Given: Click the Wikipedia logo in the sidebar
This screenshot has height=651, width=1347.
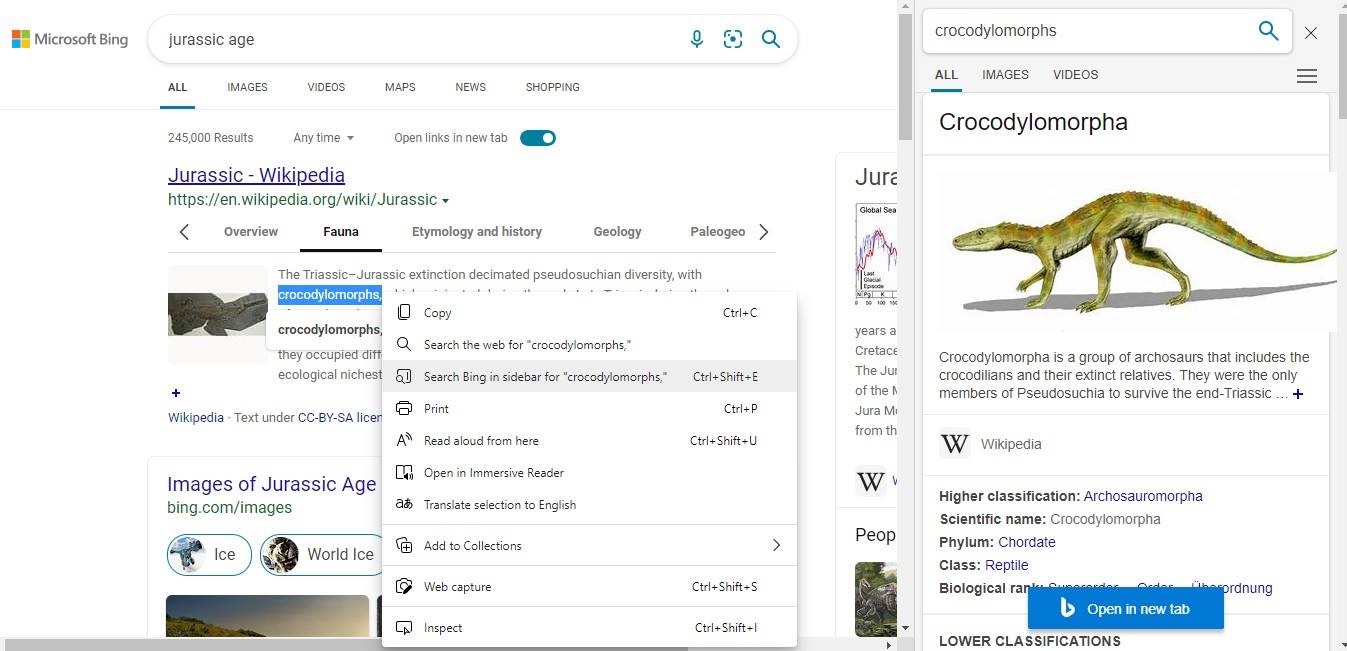Looking at the screenshot, I should tap(954, 443).
